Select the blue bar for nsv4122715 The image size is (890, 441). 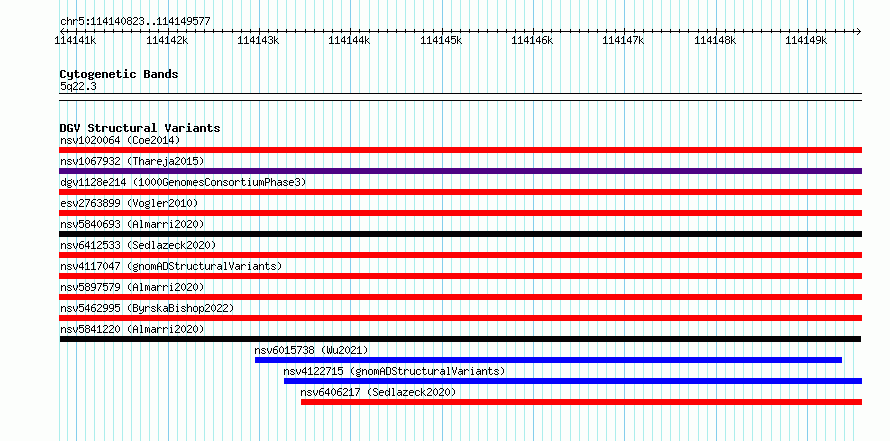[573, 381]
